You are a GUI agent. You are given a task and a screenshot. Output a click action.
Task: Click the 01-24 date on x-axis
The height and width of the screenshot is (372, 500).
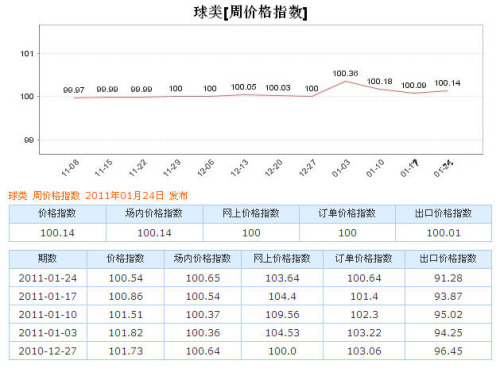pos(443,168)
